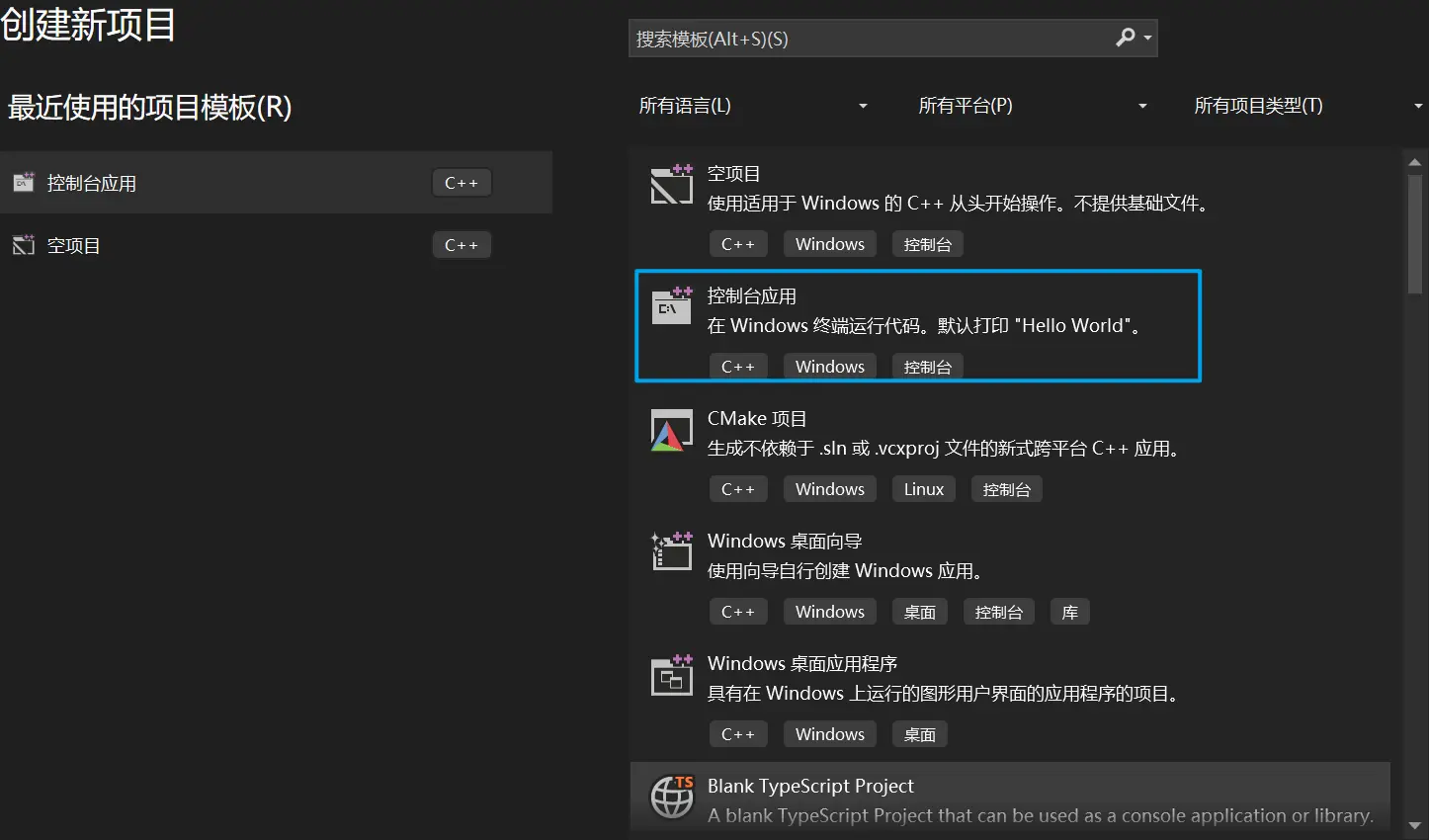
Task: Click the 库 tag under Windows 桌面向导
Action: [1070, 612]
